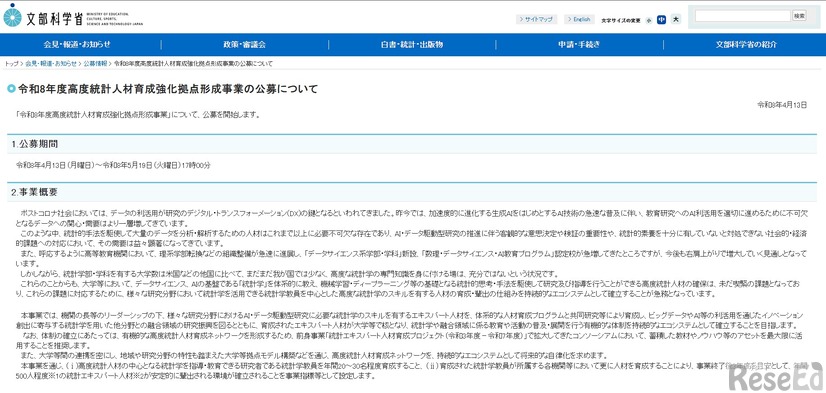Open the 文部科学省の紹介 menu
Viewport: 826px width, 393px height.
[746, 45]
